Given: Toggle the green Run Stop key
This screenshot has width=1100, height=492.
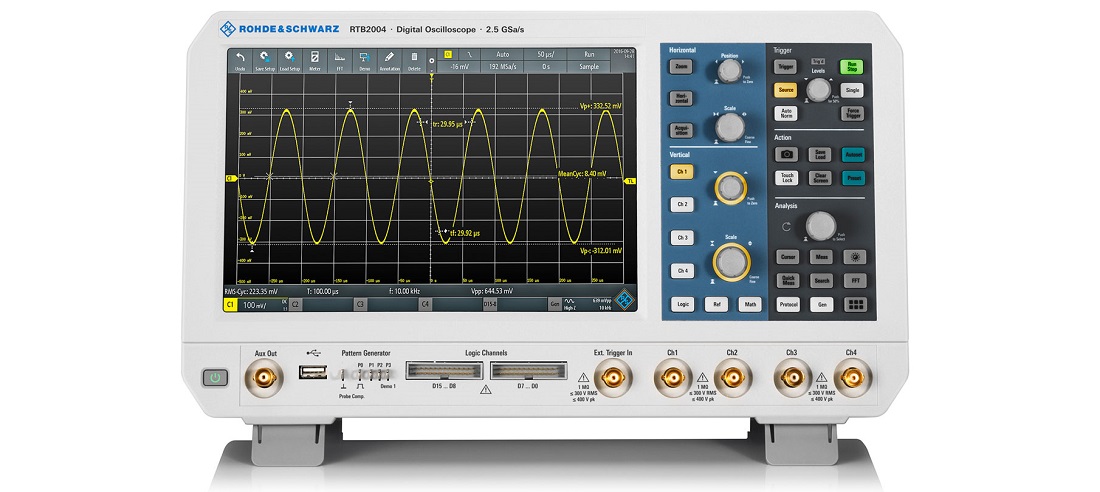Looking at the screenshot, I should pos(852,67).
